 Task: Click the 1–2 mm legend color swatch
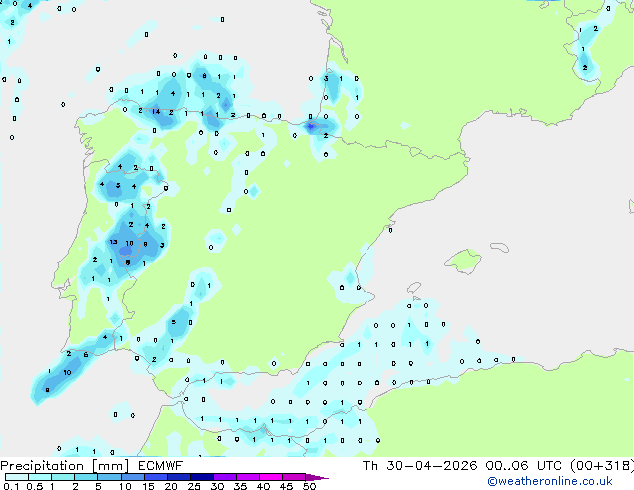click(63, 477)
